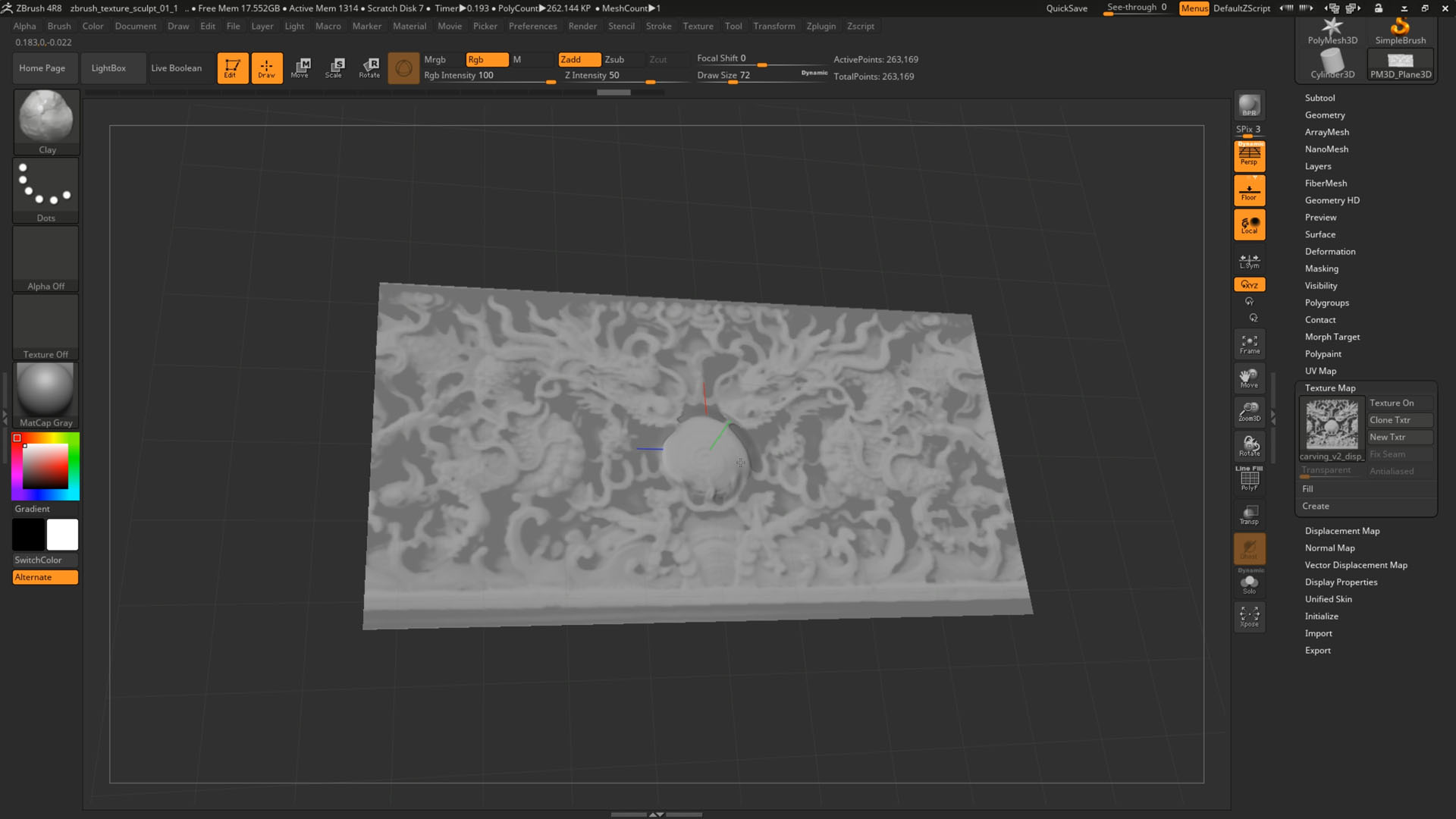Expand the Deformation sub-palette
This screenshot has height=819, width=1456.
(1329, 252)
